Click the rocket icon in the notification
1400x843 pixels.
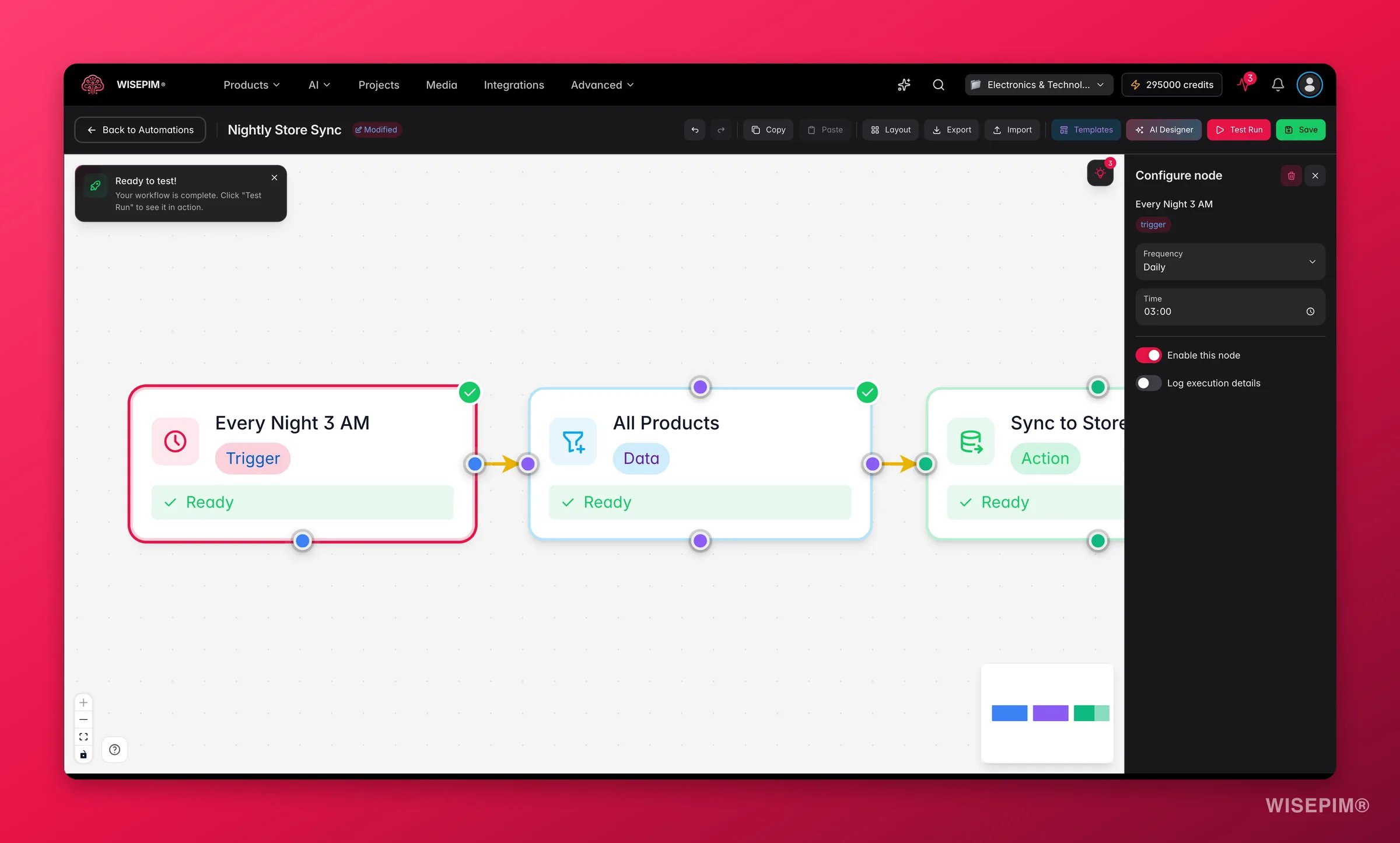pyautogui.click(x=95, y=186)
